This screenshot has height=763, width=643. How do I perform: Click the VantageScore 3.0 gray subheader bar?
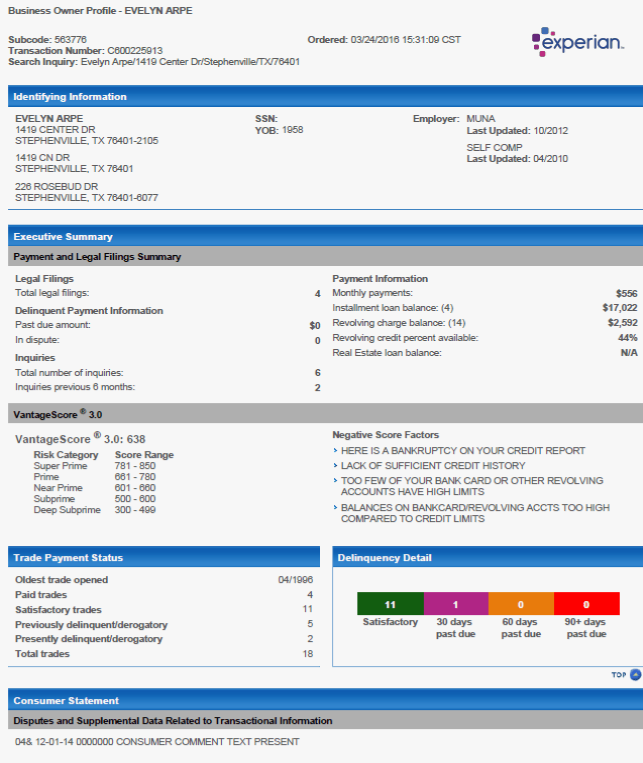[325, 414]
